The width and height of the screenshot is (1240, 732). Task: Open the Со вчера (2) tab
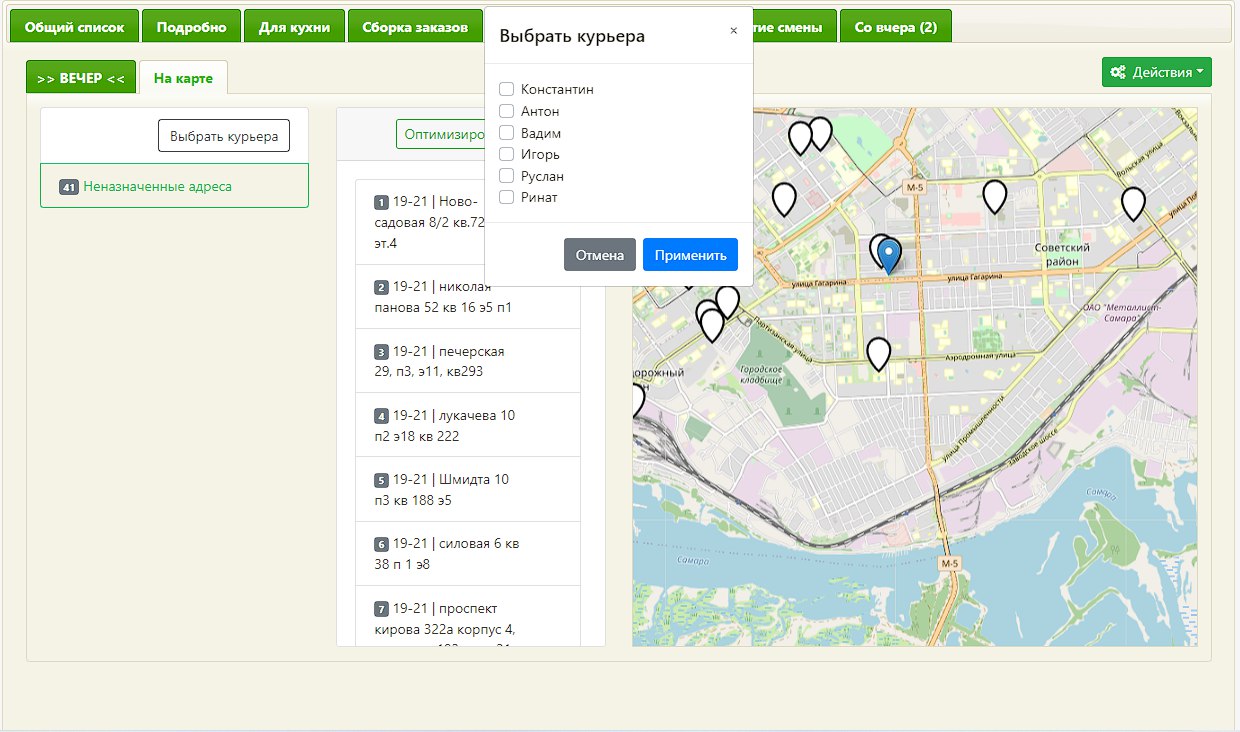895,27
